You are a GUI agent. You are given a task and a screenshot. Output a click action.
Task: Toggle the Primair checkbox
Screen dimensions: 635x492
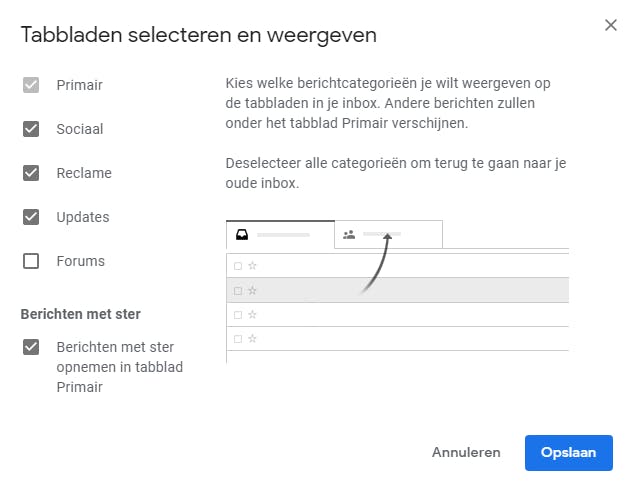point(31,85)
